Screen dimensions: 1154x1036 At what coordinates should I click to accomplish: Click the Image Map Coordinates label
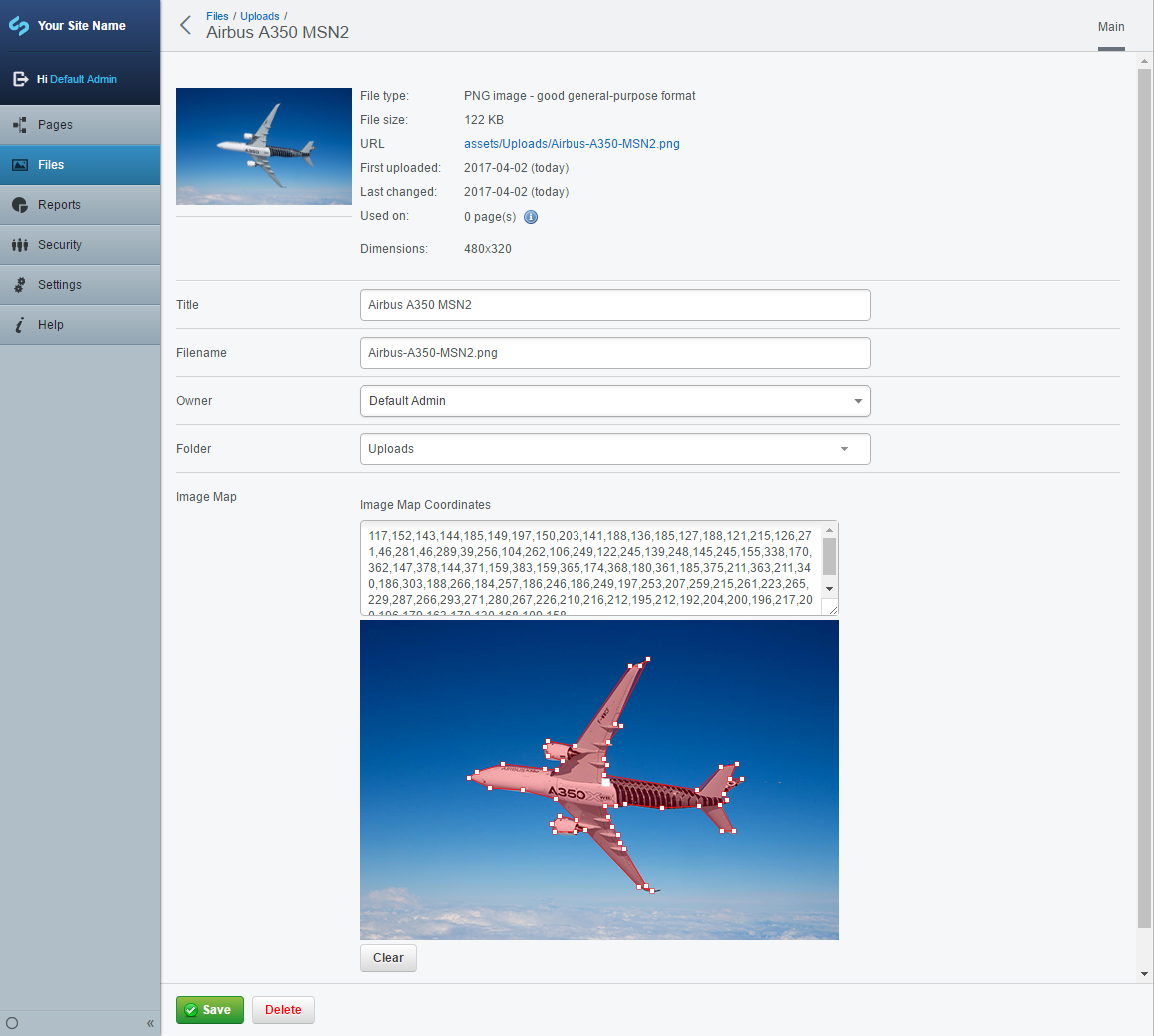click(425, 505)
